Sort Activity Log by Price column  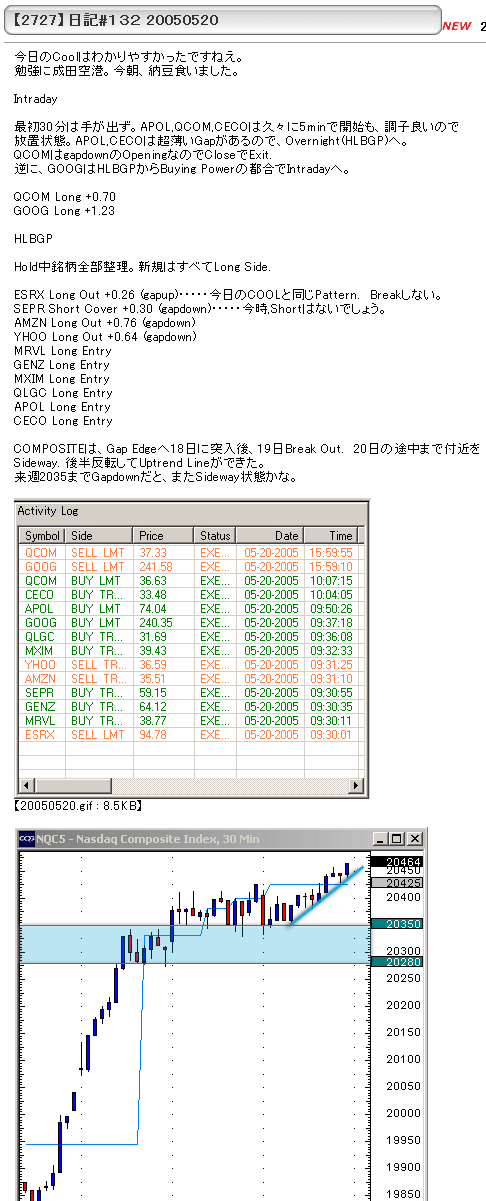tap(164, 536)
